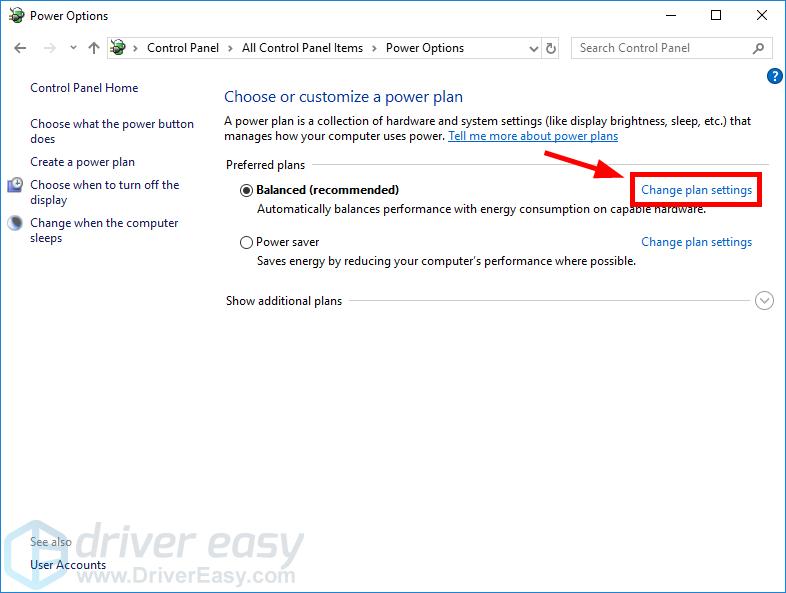Expand chevron before Control Panel breadcrumb
The width and height of the screenshot is (786, 593).
coord(135,49)
